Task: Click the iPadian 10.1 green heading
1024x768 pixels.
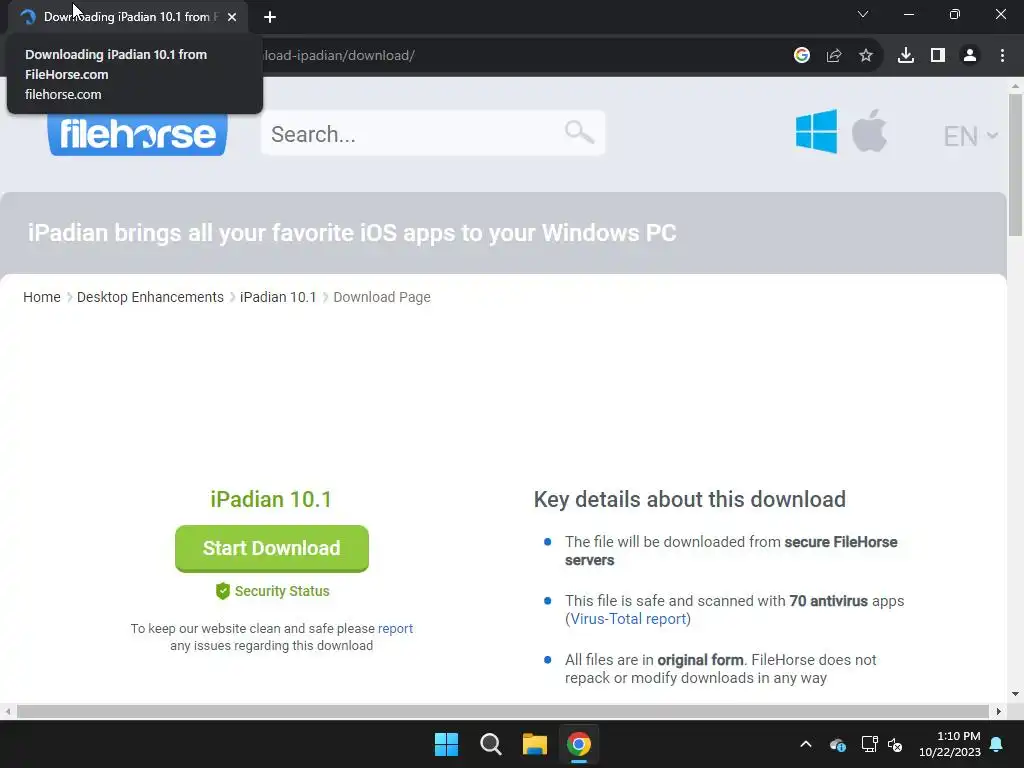Action: 271,500
